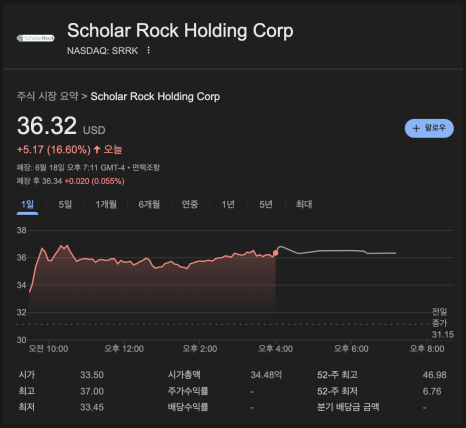Image resolution: width=466 pixels, height=428 pixels.
Task: Click the 배당수익률 label
Action: coord(188,407)
